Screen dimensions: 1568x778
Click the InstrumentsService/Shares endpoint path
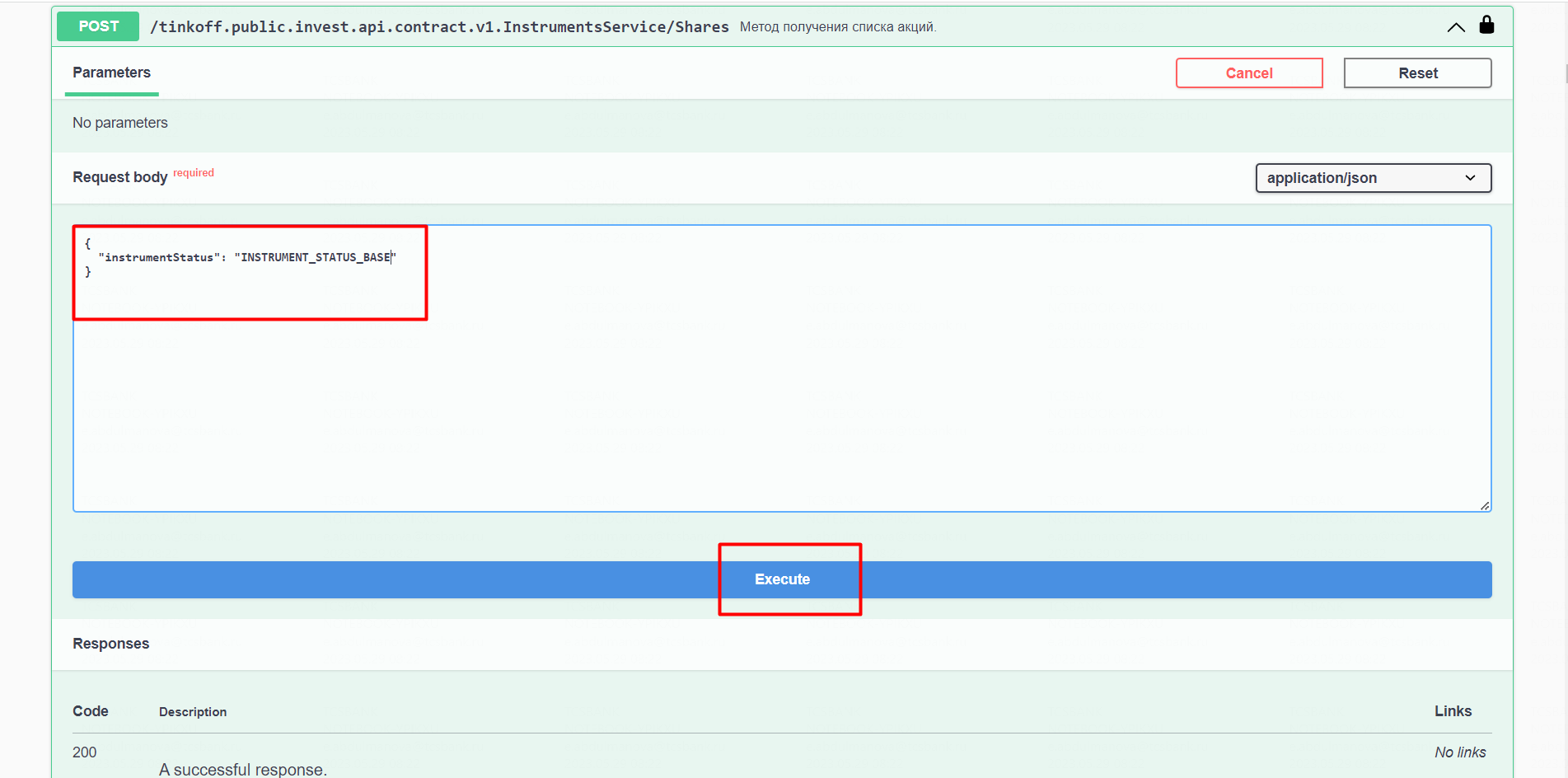click(x=439, y=27)
